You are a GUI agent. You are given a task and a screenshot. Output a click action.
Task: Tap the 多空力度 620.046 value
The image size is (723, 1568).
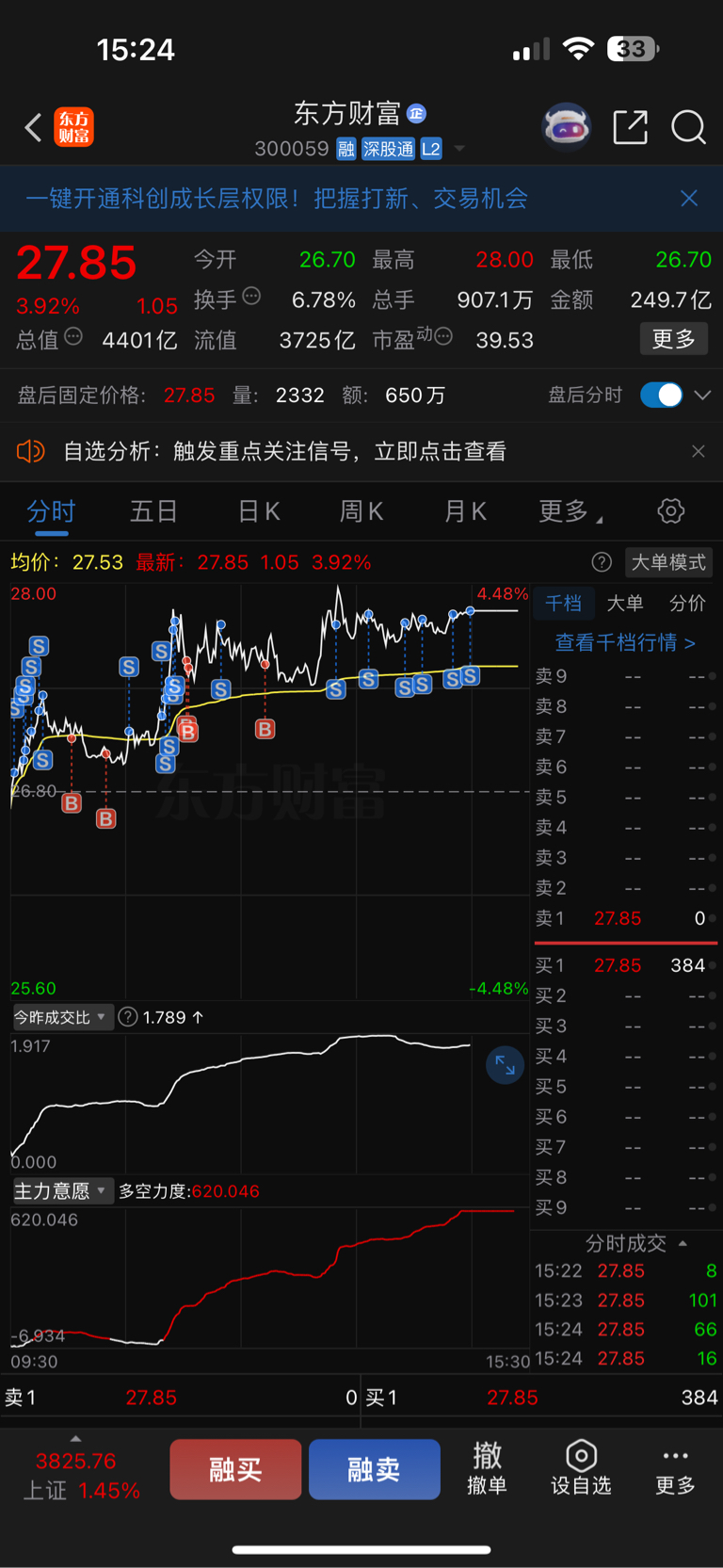tap(226, 1191)
